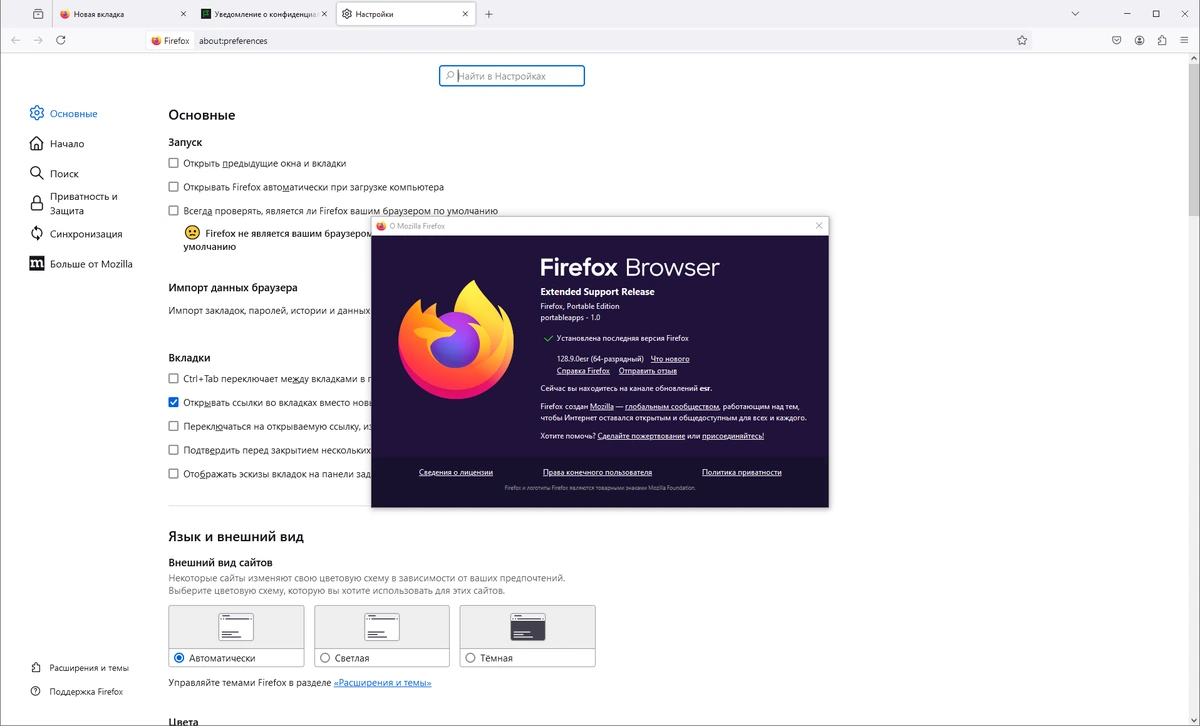Click the new tab plus button
The width and height of the screenshot is (1200, 726).
click(488, 14)
